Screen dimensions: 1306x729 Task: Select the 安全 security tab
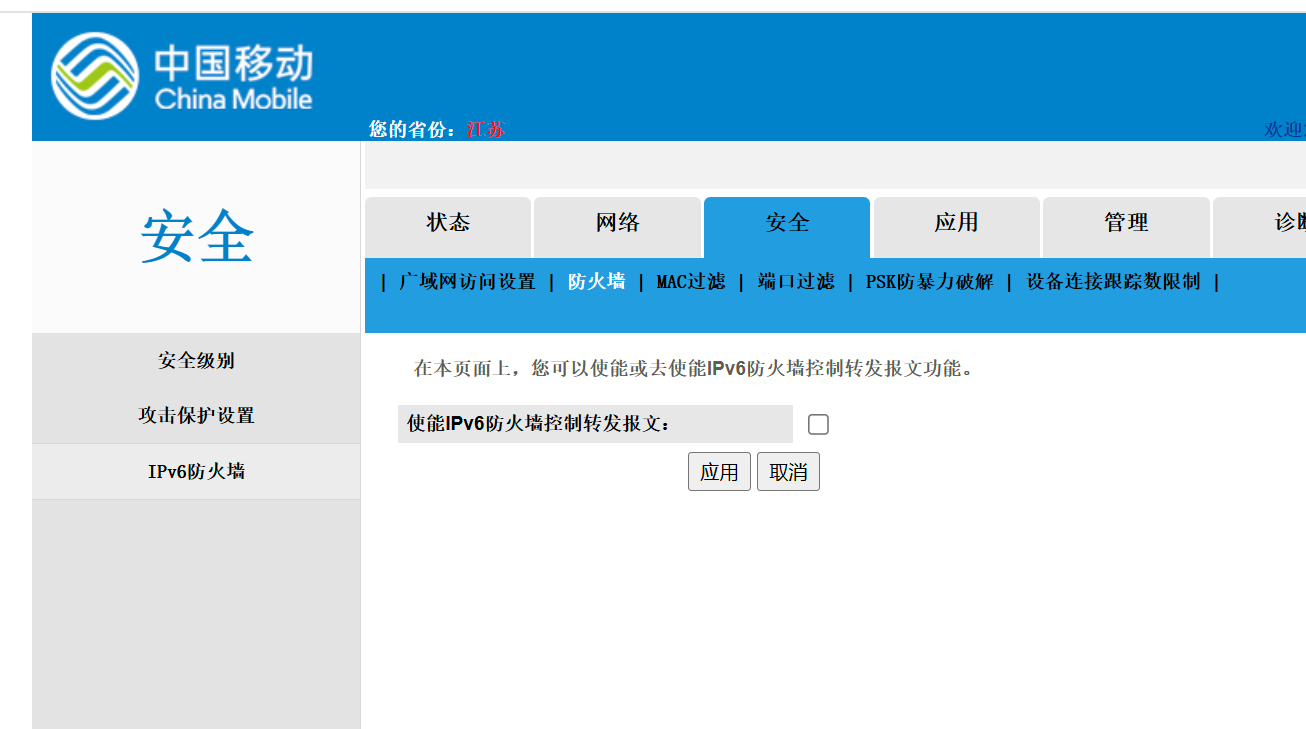(787, 223)
